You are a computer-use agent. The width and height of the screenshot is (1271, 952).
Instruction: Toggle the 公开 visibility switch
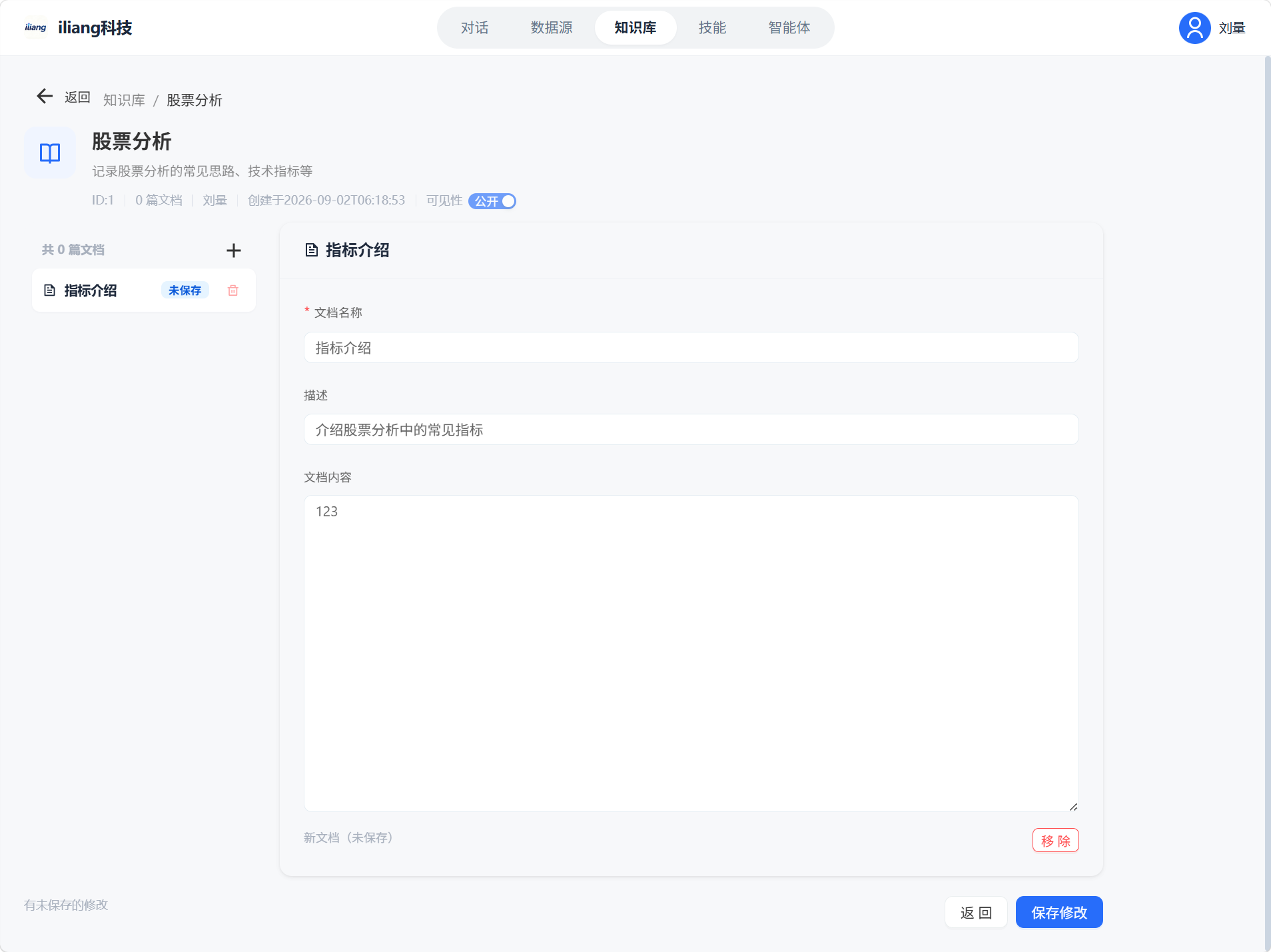pyautogui.click(x=492, y=201)
